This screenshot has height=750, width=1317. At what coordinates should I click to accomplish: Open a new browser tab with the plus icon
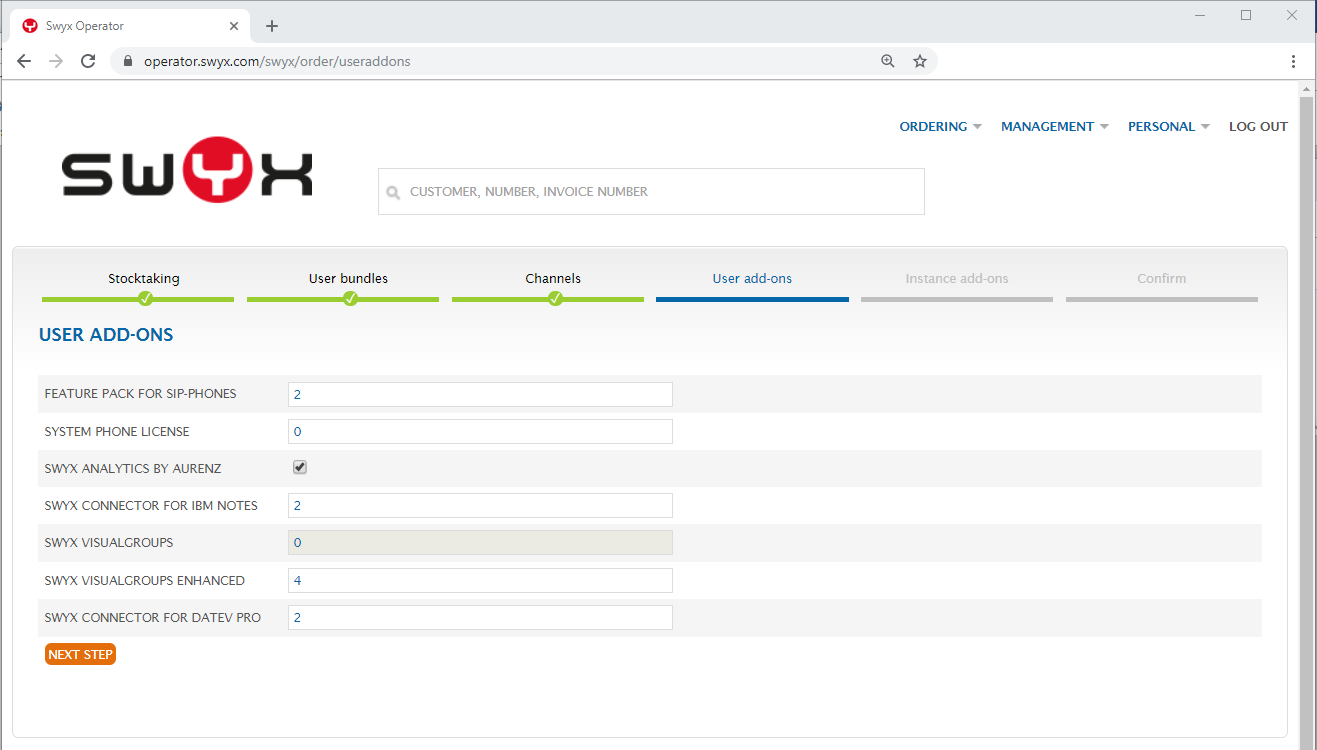[272, 26]
